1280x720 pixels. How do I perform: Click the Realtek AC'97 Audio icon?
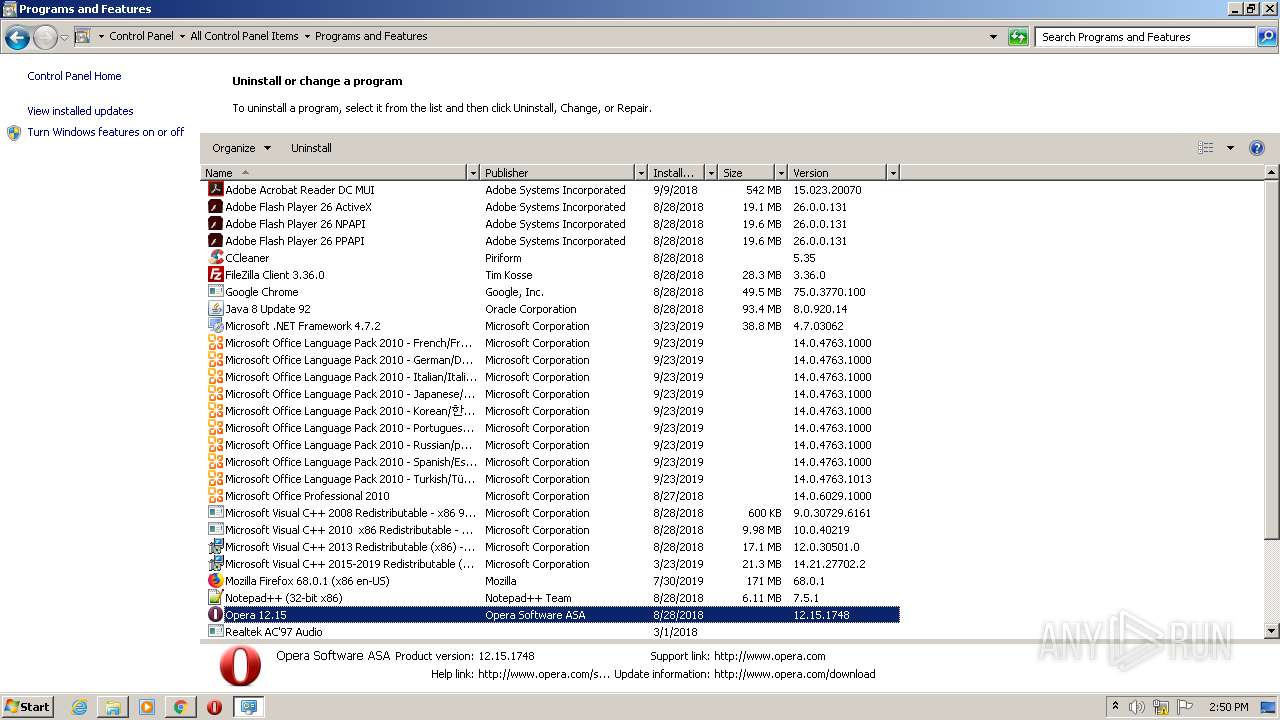pyautogui.click(x=215, y=632)
